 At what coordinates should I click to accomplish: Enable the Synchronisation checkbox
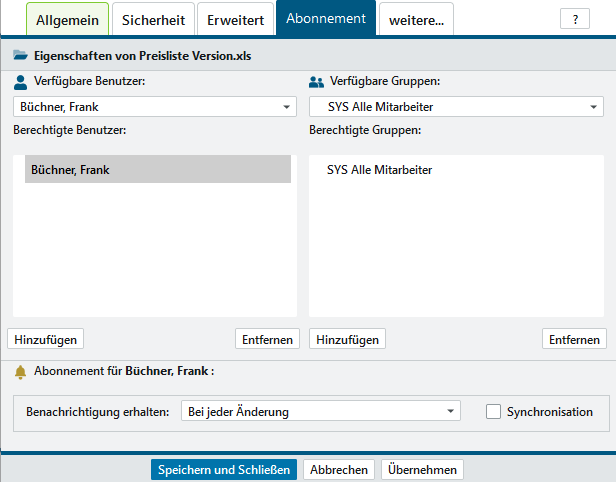(493, 411)
